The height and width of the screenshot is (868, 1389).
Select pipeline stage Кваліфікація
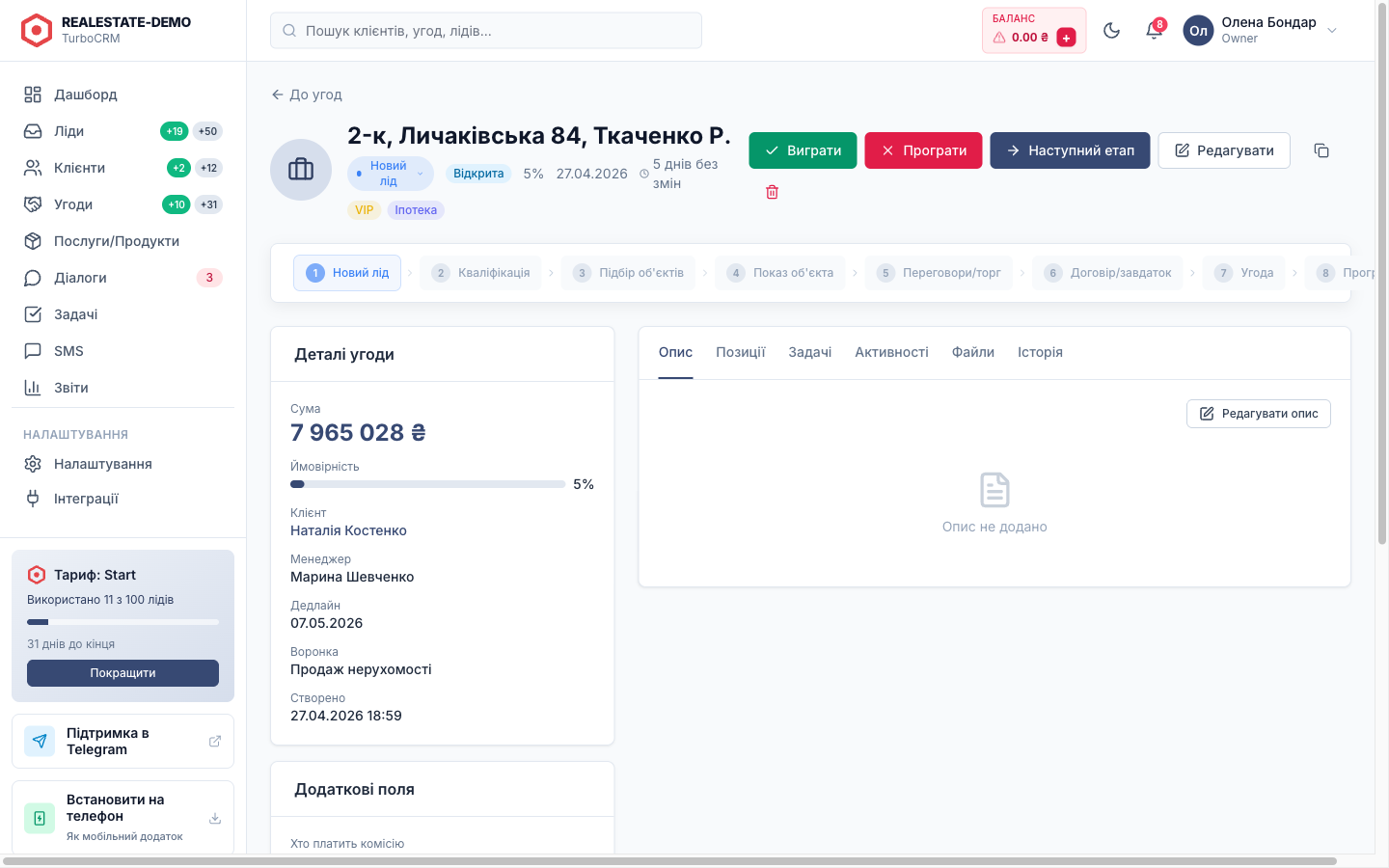[480, 273]
